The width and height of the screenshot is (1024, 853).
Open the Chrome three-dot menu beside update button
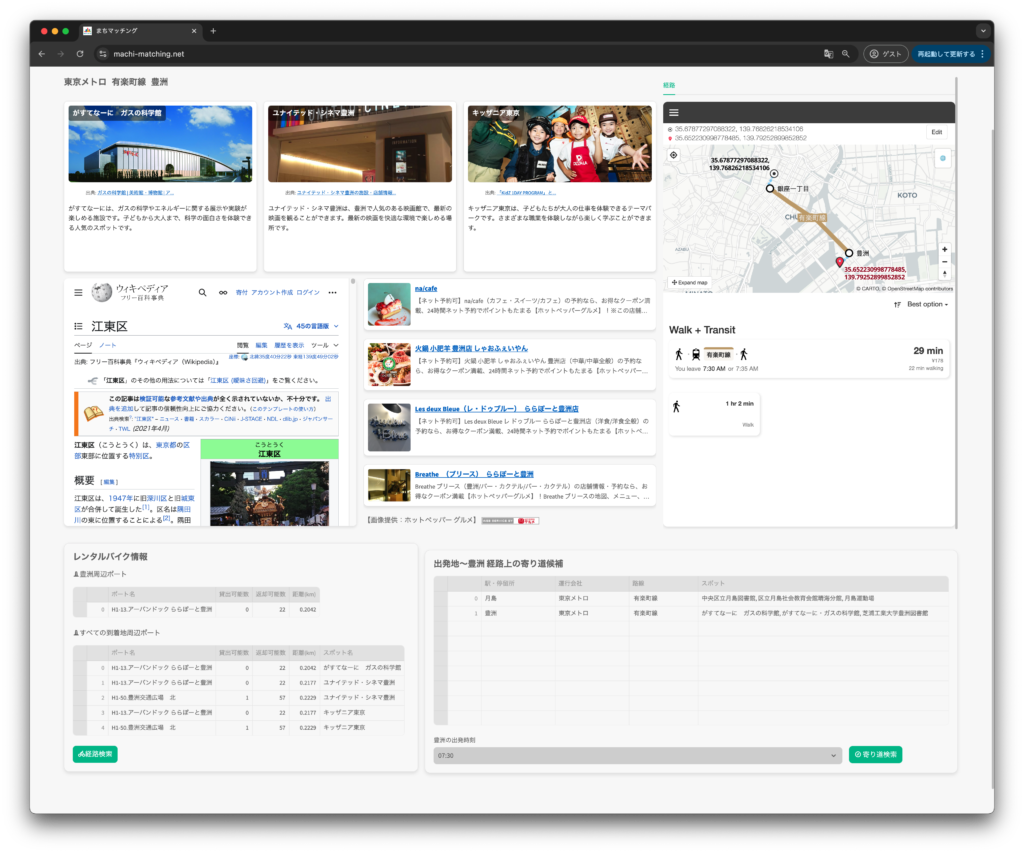(x=982, y=54)
